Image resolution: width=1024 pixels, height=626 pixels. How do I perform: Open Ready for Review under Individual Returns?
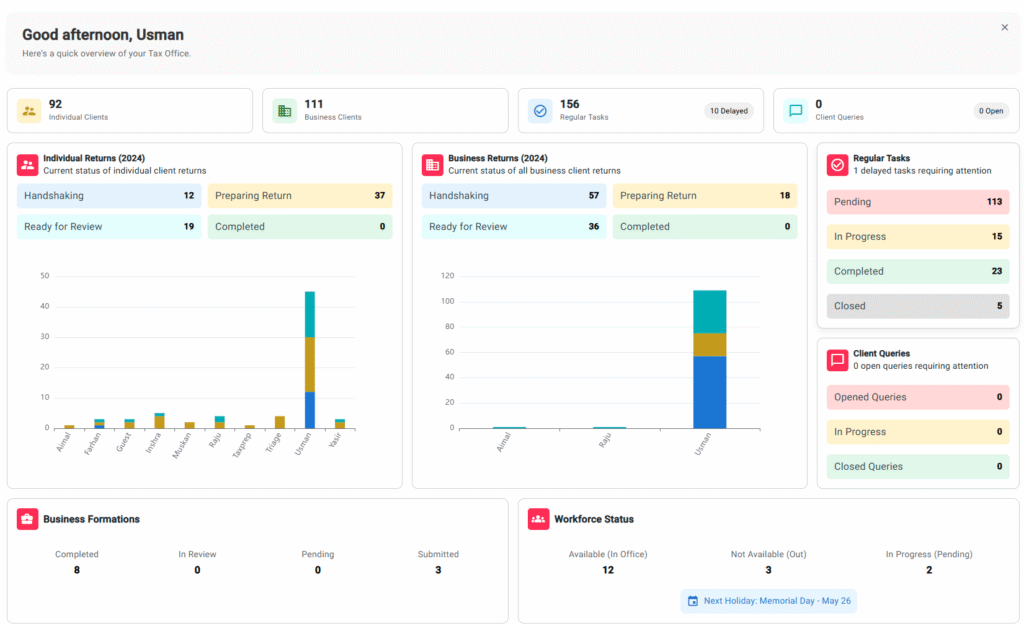pyautogui.click(x=109, y=227)
